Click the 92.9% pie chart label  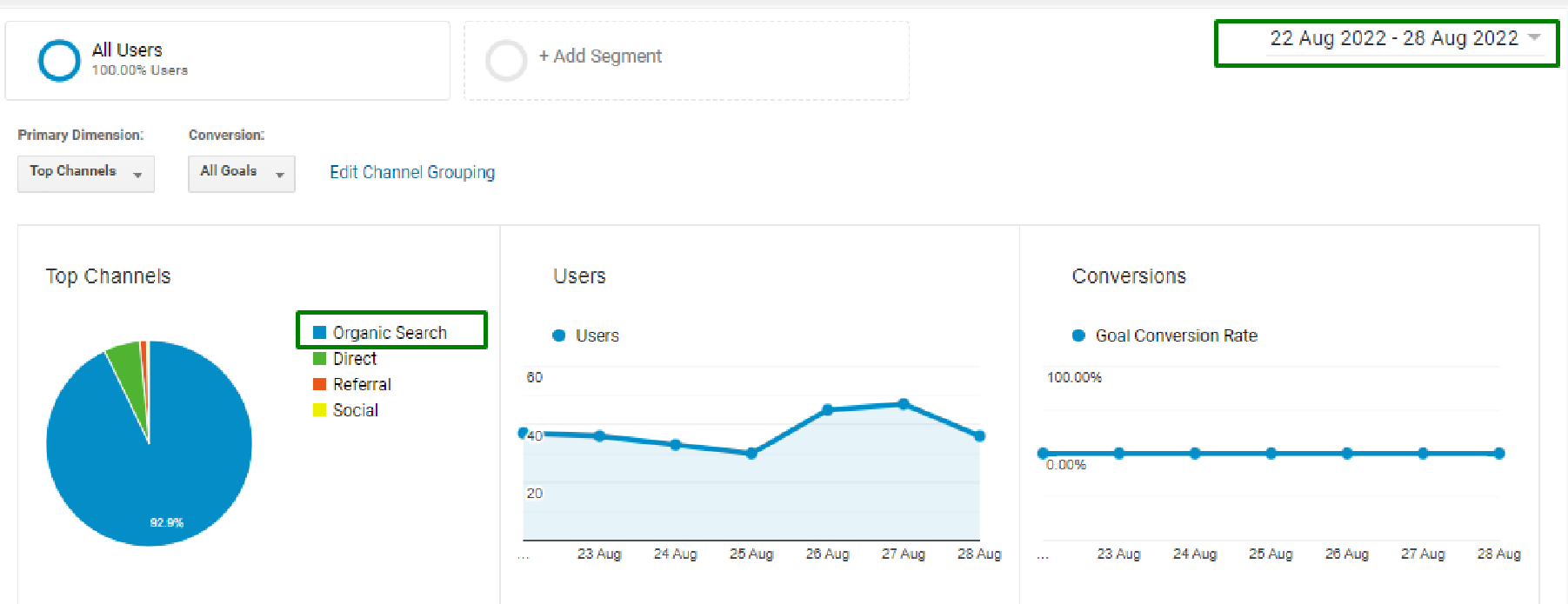(166, 522)
